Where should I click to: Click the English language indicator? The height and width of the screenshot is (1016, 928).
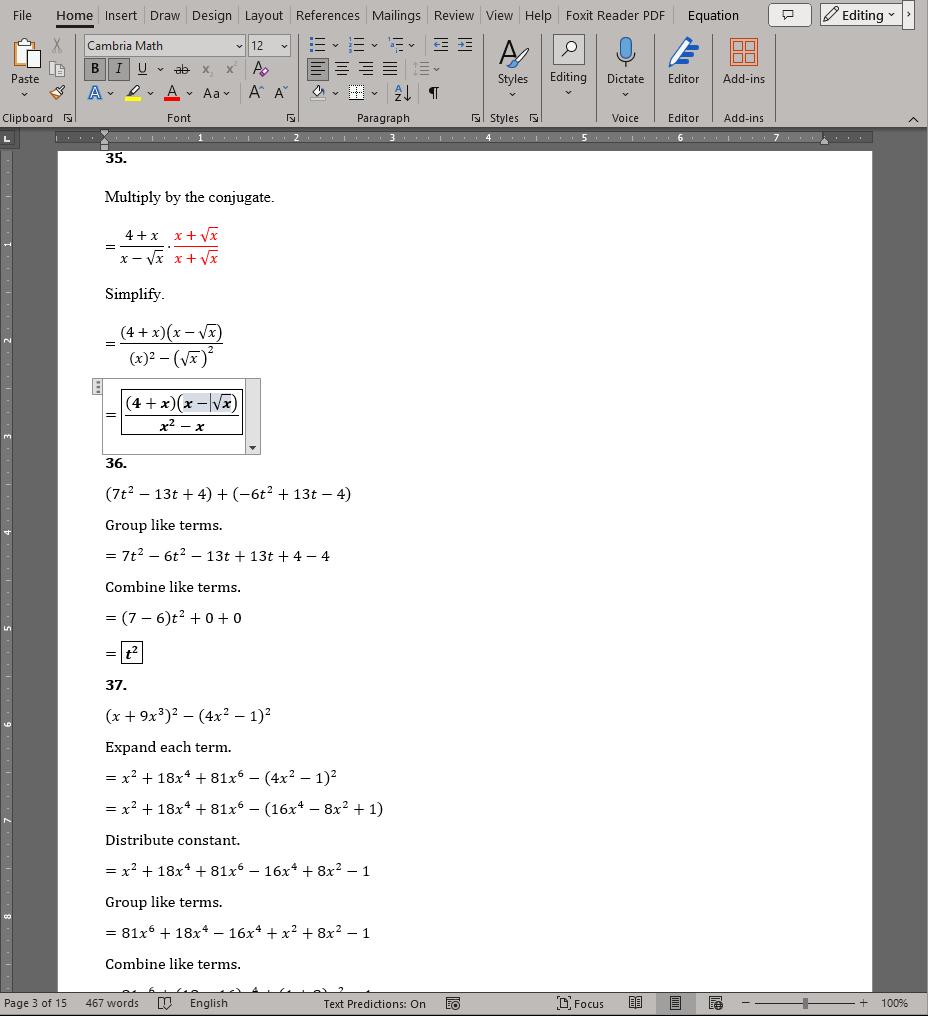click(x=209, y=1003)
